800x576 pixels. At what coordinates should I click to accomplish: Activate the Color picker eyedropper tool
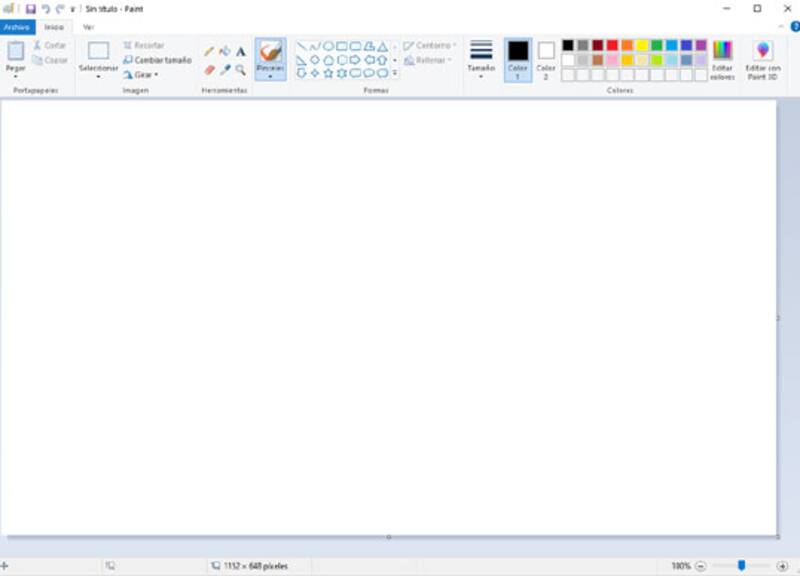click(x=225, y=70)
